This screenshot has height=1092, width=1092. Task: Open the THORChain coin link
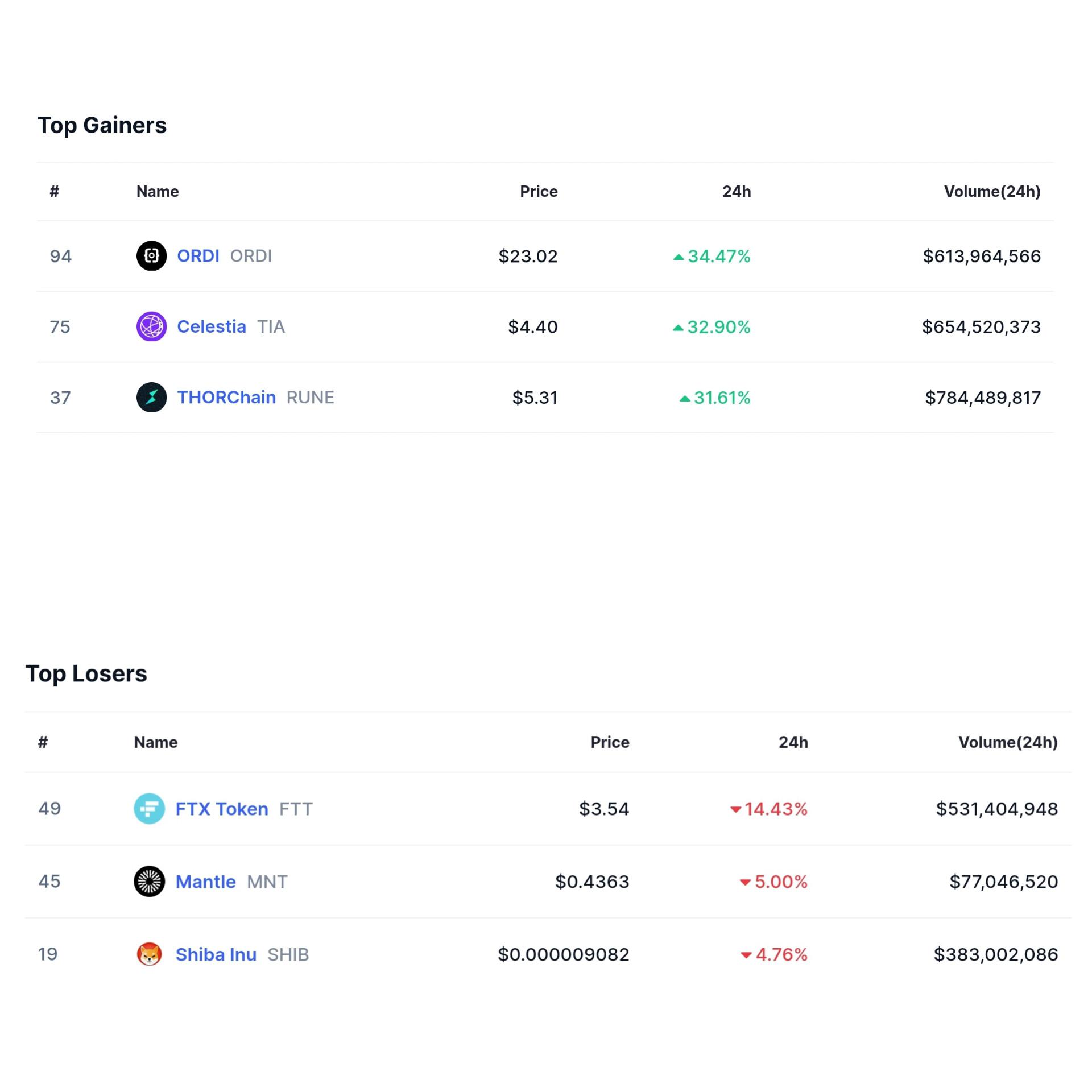(226, 397)
